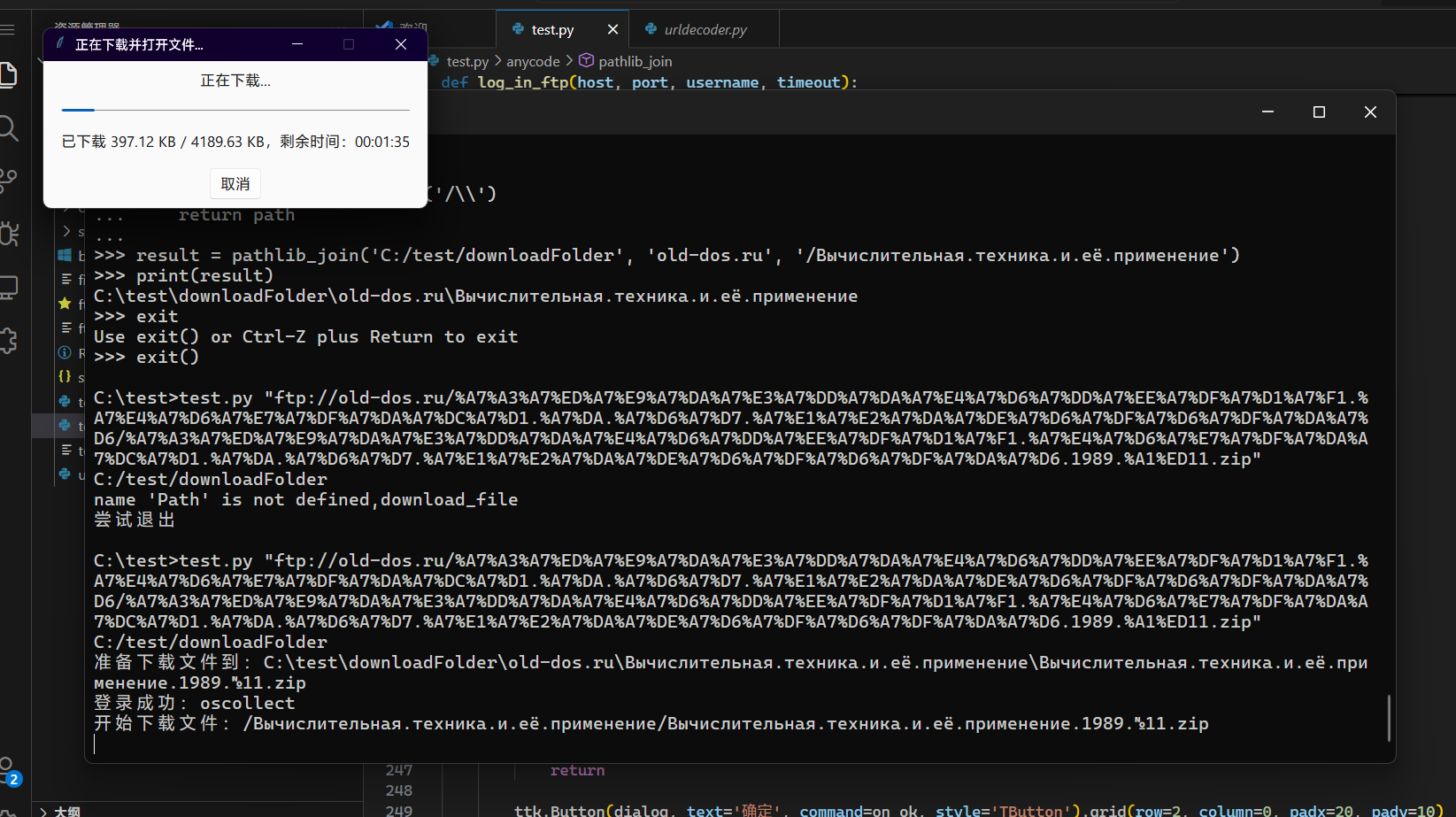Open the Search view in activity bar
1456x817 pixels.
tap(9, 128)
